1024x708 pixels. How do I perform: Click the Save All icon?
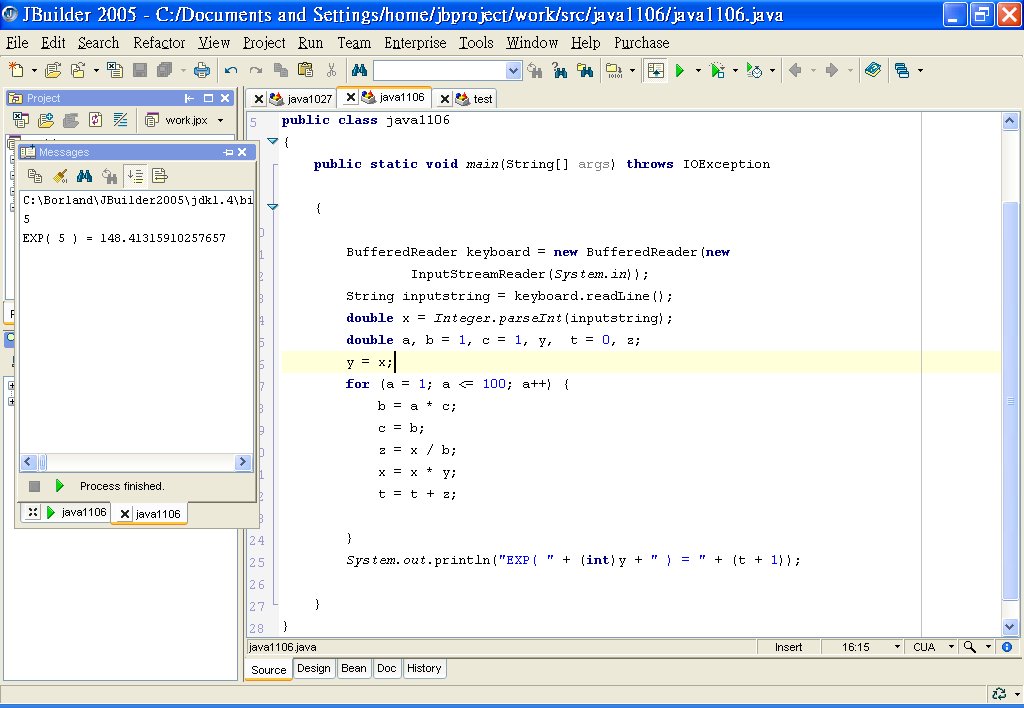coord(165,70)
